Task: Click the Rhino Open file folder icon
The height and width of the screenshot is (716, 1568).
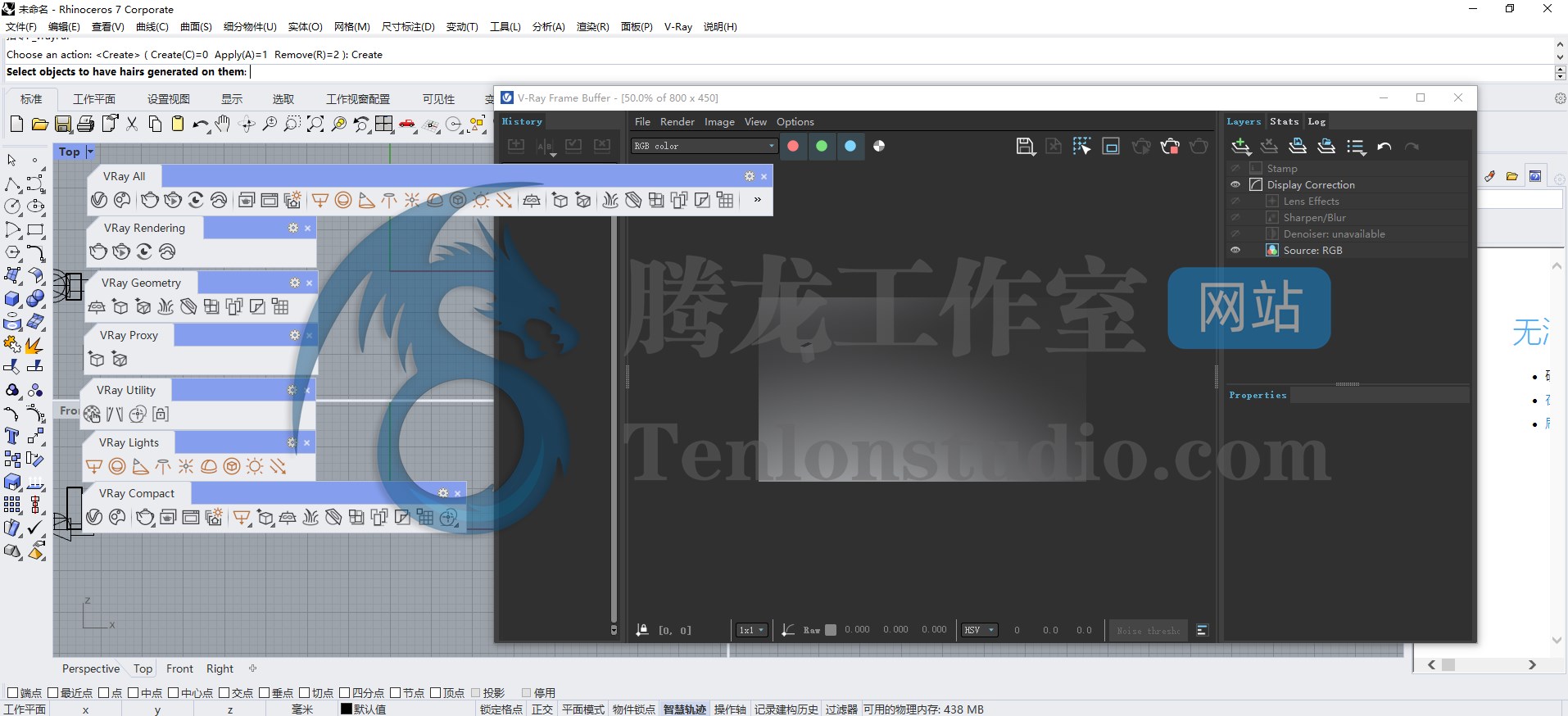Action: coord(39,125)
